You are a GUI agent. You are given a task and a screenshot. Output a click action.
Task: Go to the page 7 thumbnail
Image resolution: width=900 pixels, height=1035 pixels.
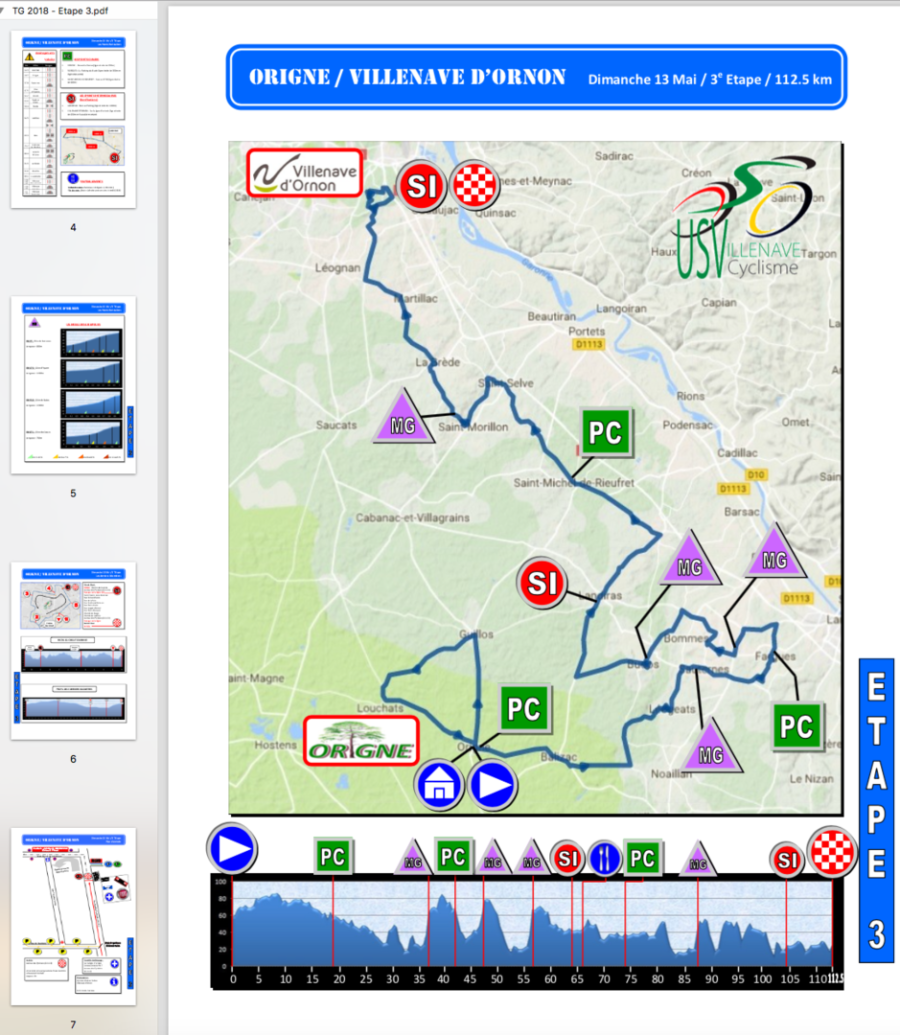tap(73, 916)
